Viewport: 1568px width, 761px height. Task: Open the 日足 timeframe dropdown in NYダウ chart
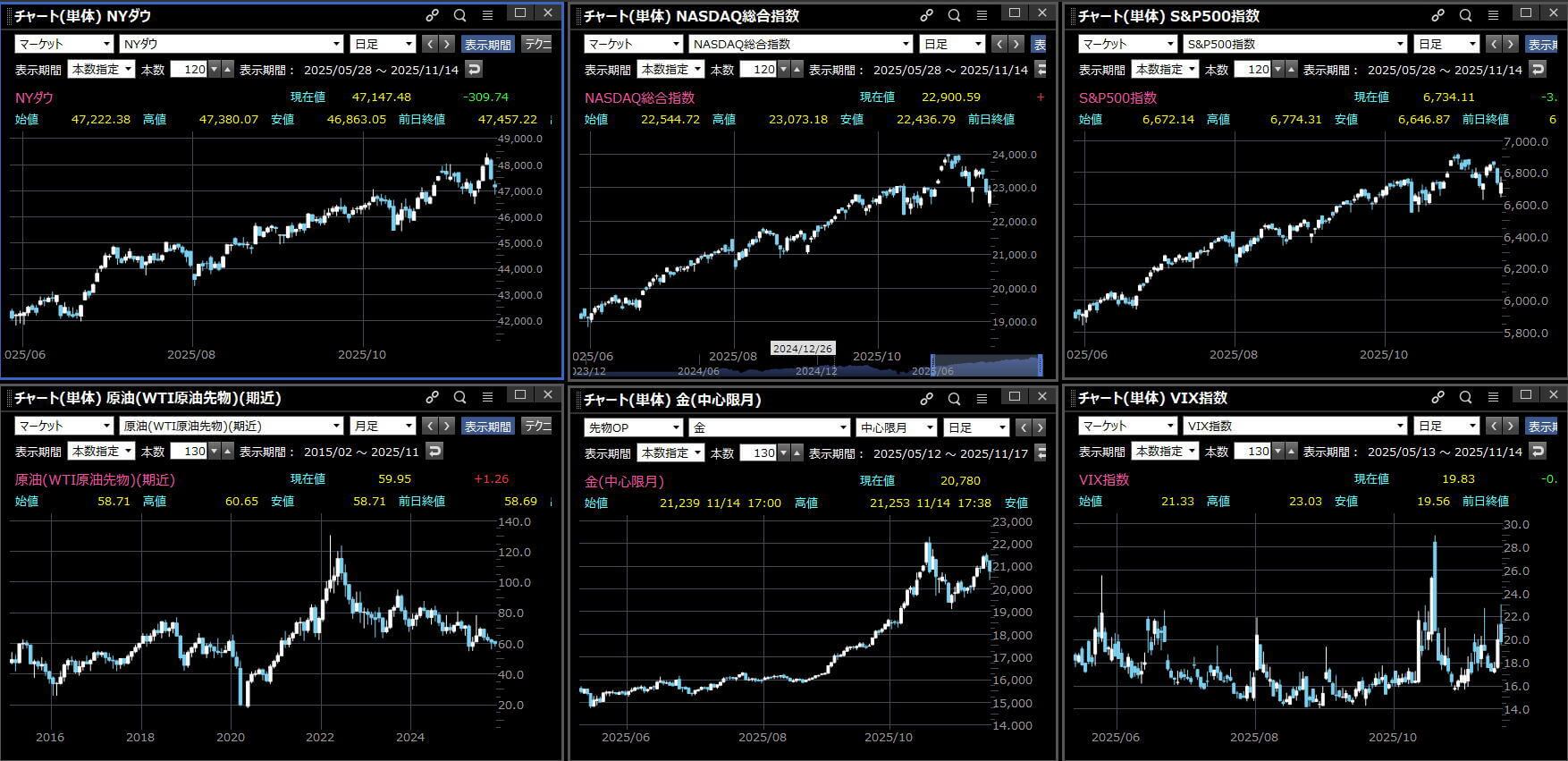tap(383, 44)
